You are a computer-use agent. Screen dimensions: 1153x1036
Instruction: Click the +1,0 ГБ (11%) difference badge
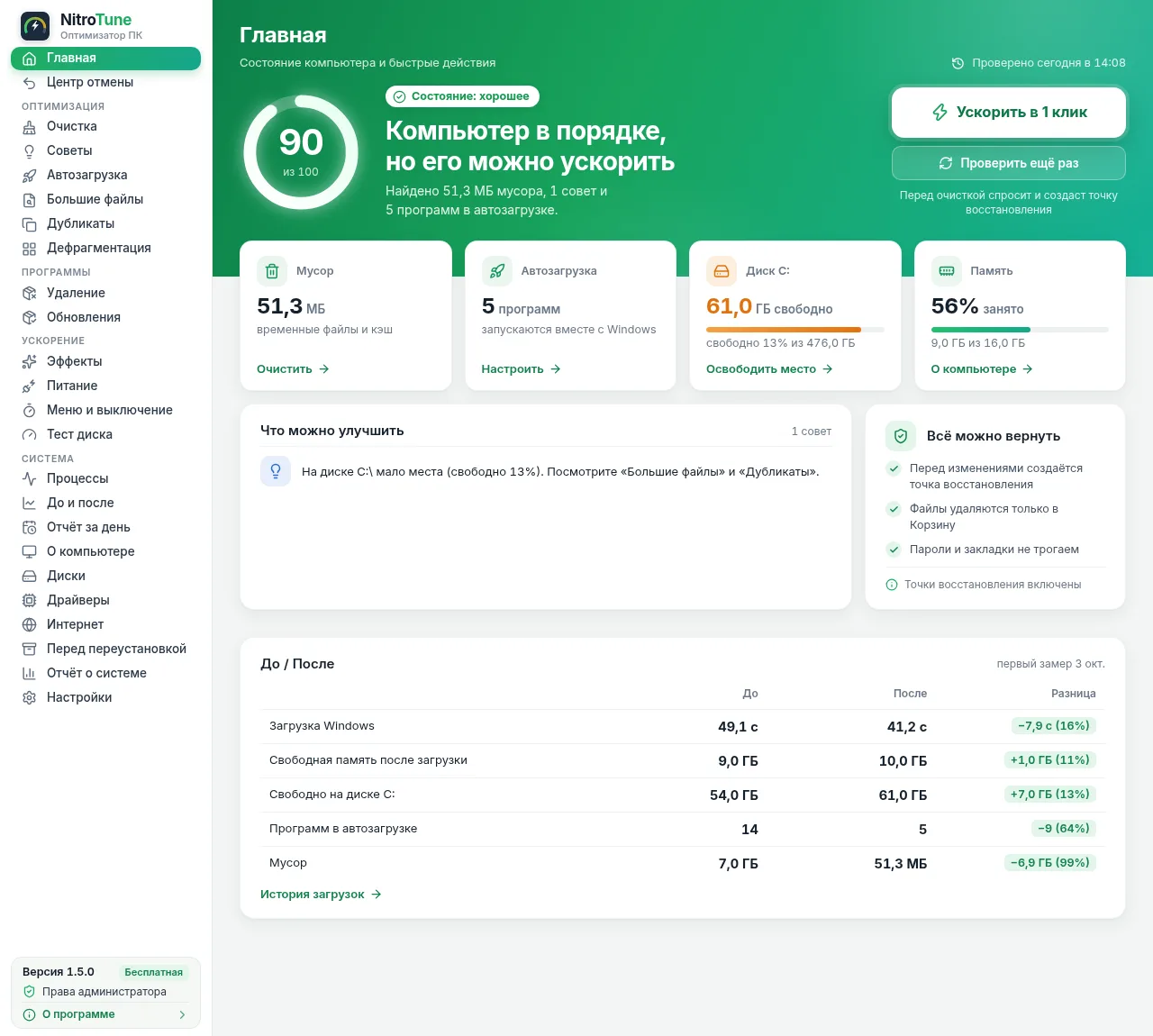coord(1049,760)
